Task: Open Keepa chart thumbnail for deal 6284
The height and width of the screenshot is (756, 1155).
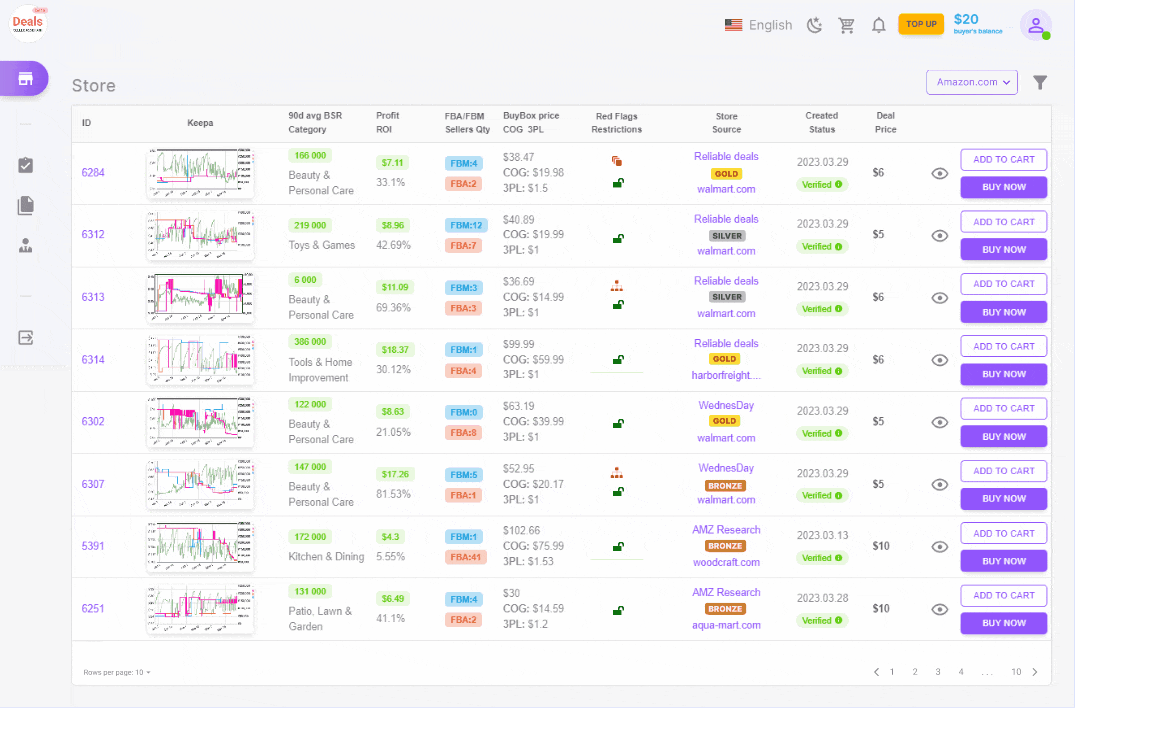Action: click(x=200, y=173)
